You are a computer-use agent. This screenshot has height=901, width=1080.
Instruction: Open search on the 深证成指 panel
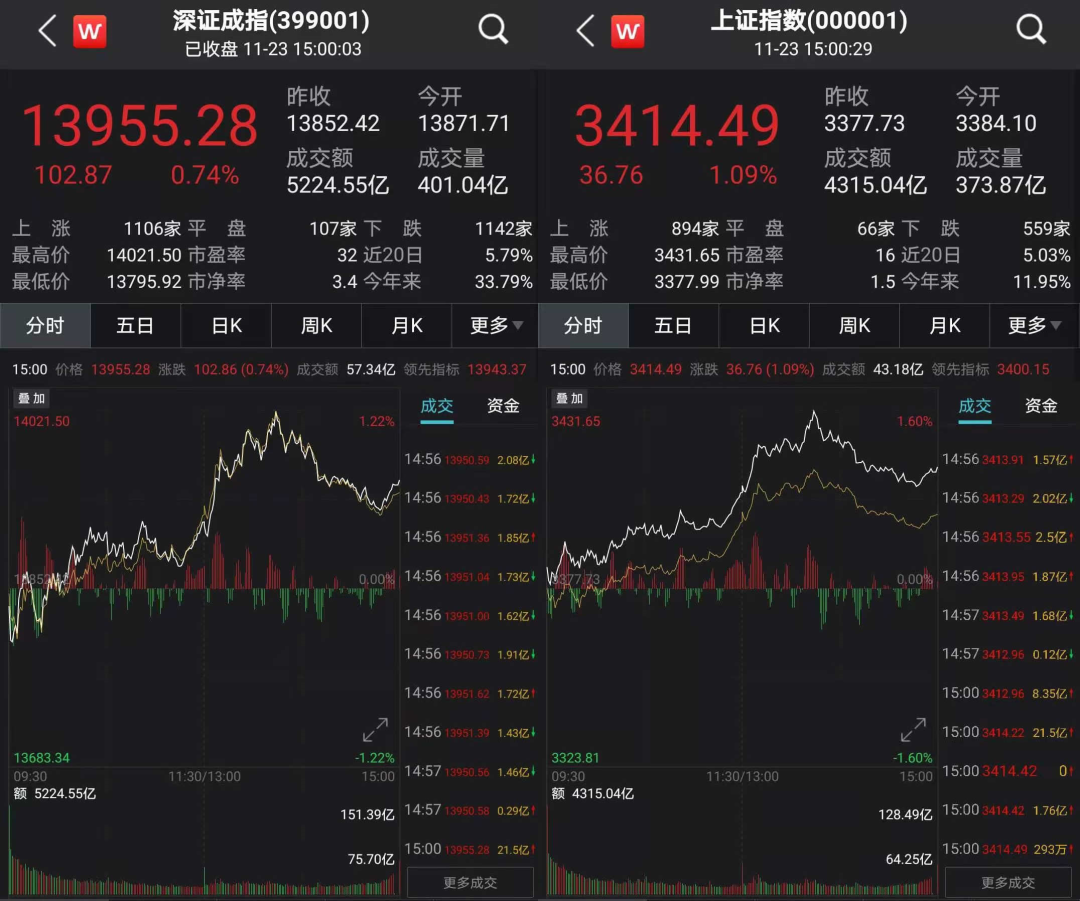coord(493,31)
